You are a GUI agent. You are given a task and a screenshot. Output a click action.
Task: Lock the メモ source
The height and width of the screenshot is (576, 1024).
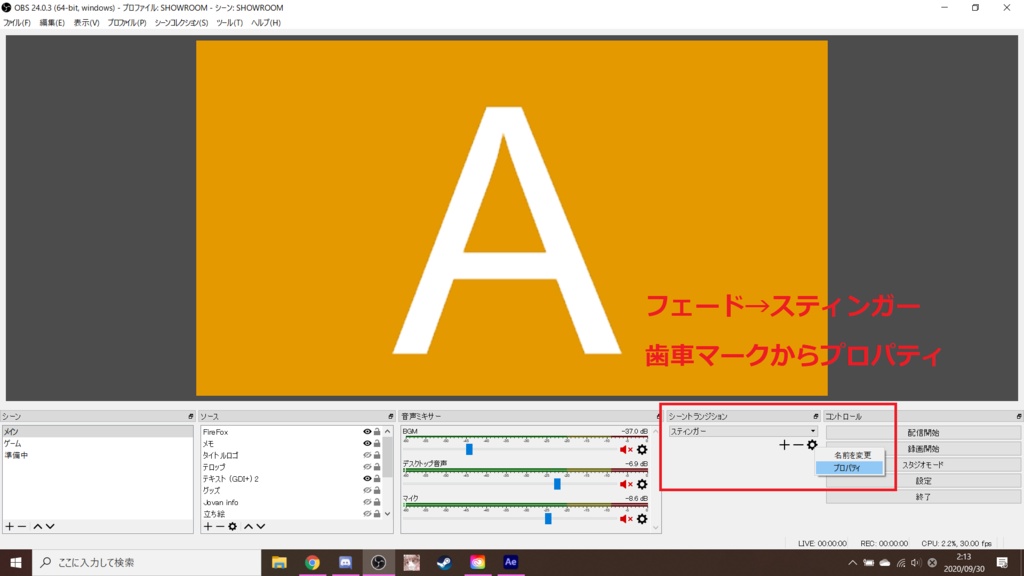pos(377,443)
